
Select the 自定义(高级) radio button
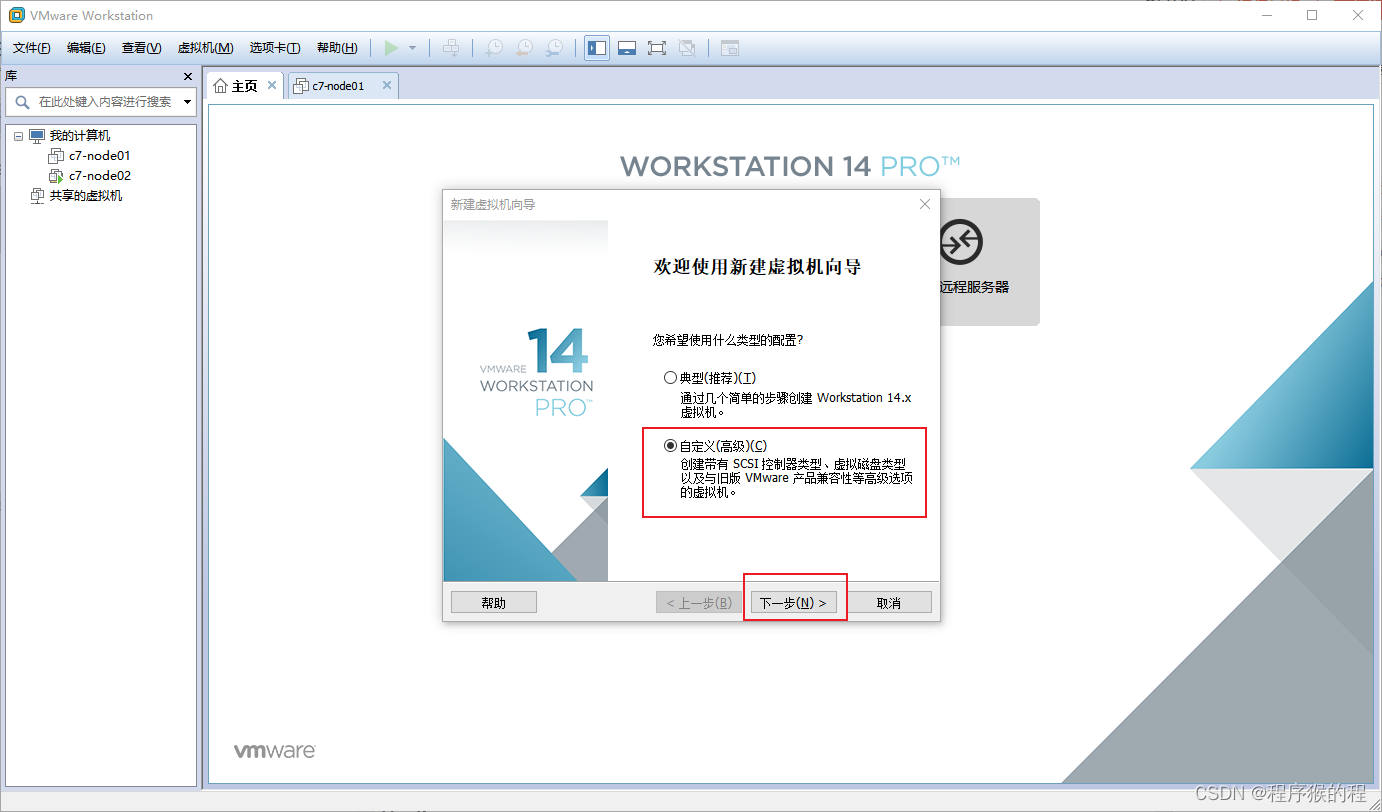pyautogui.click(x=671, y=446)
